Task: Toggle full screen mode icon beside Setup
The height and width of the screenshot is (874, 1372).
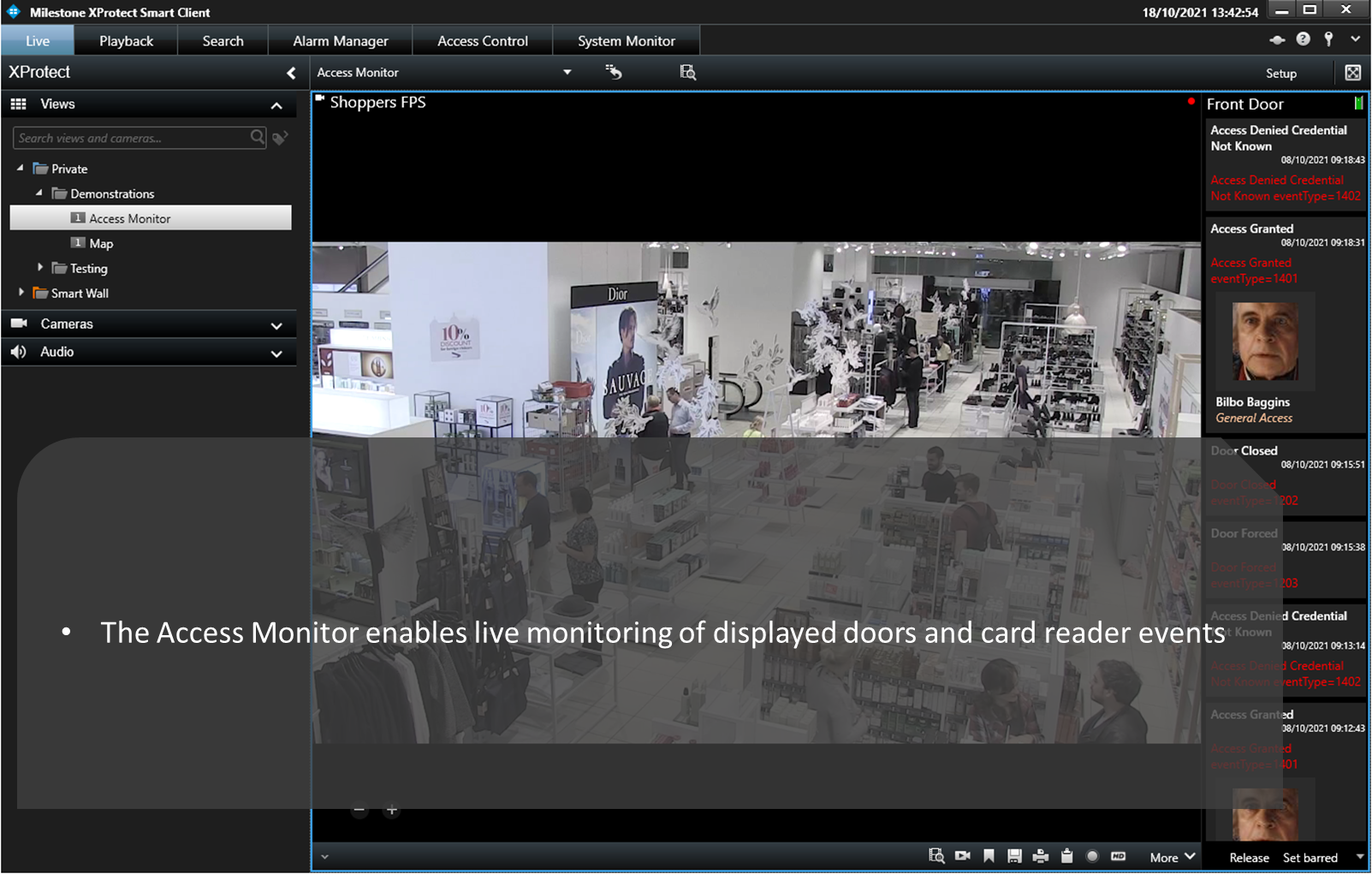Action: (1353, 73)
